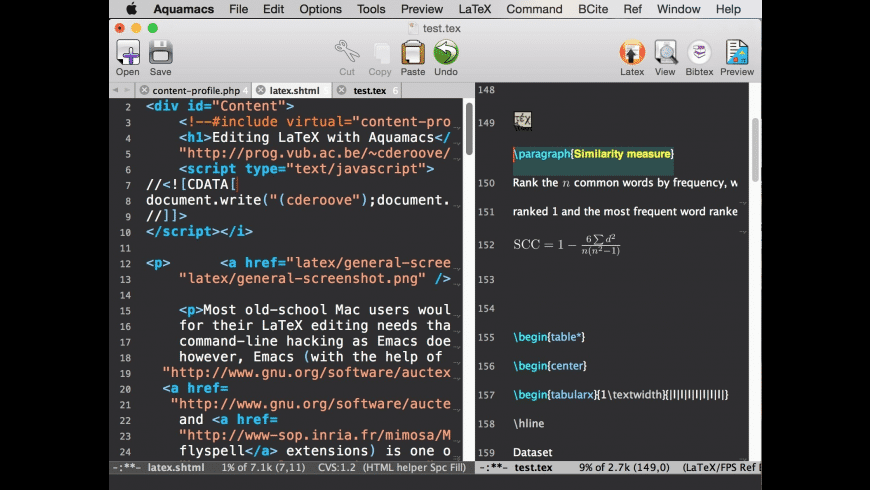Open the Preview toolbar icon
Screen dimensions: 870x490
point(737,53)
